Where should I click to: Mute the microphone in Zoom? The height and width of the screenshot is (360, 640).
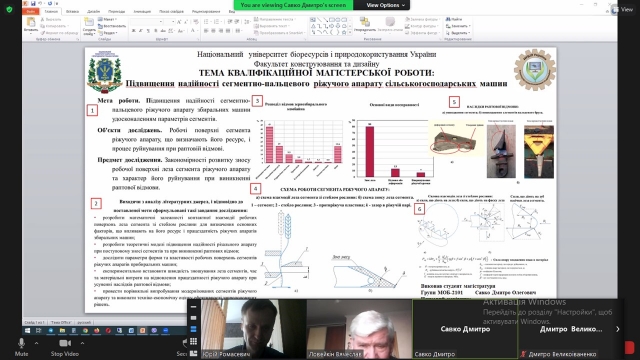21,347
